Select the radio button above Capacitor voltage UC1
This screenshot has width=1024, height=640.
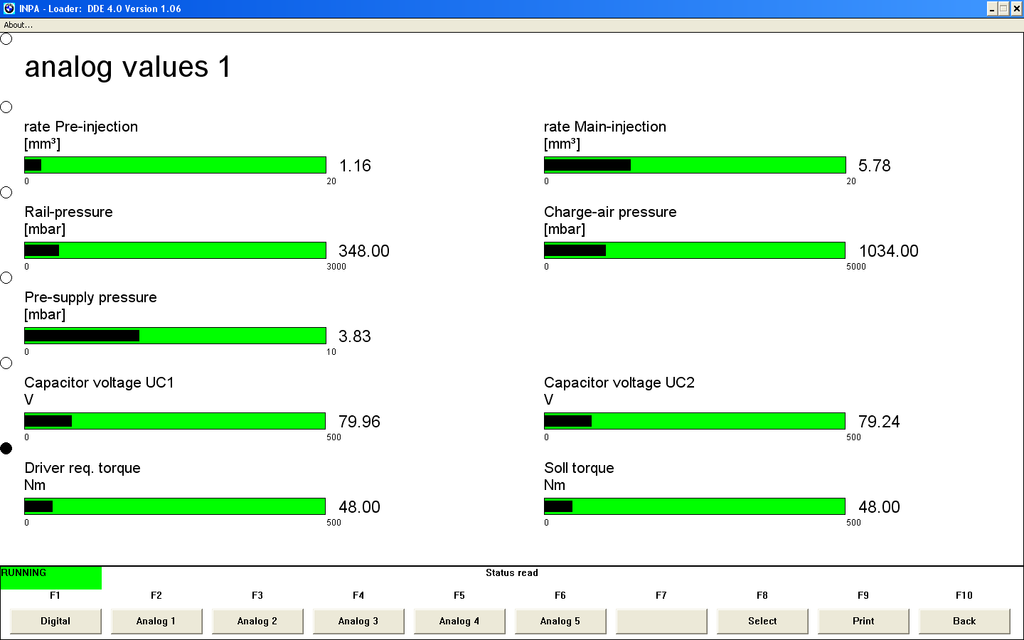pyautogui.click(x=6, y=363)
